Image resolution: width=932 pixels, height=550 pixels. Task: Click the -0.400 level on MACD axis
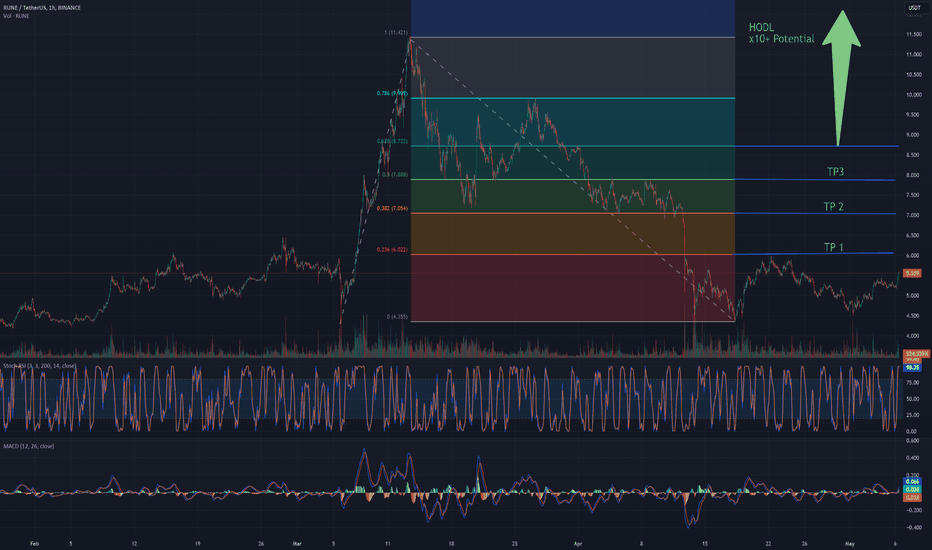(x=912, y=527)
